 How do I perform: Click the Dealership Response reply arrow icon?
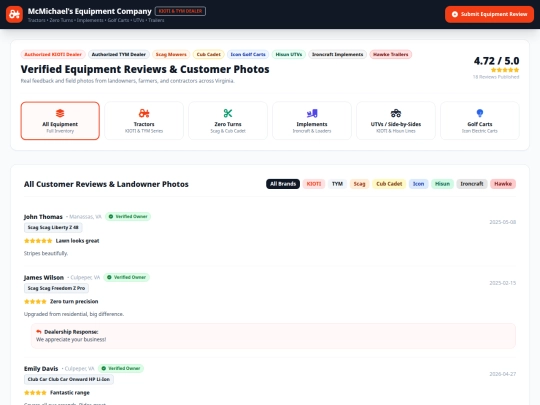coord(39,332)
